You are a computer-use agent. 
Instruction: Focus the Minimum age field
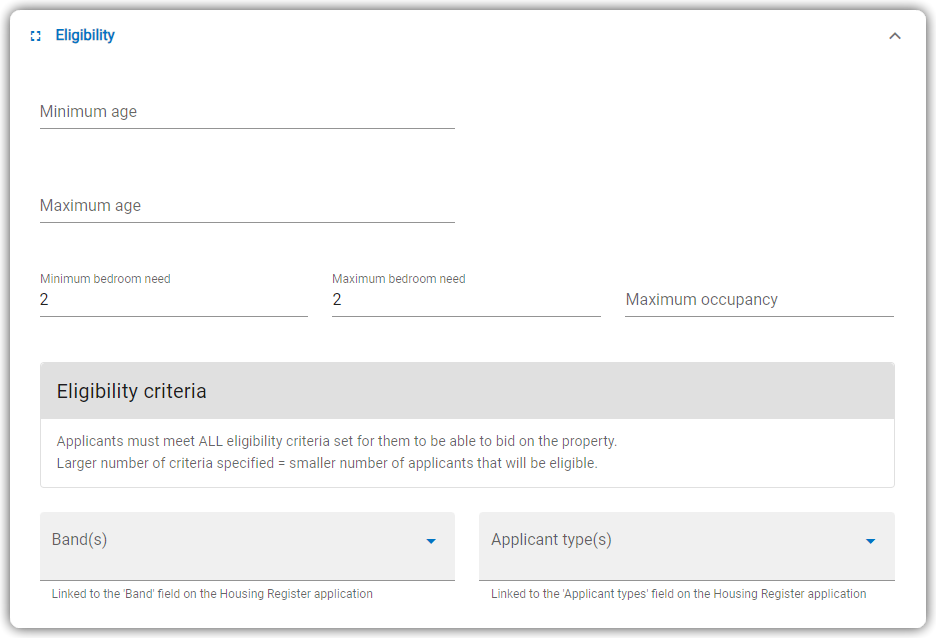[x=247, y=112]
